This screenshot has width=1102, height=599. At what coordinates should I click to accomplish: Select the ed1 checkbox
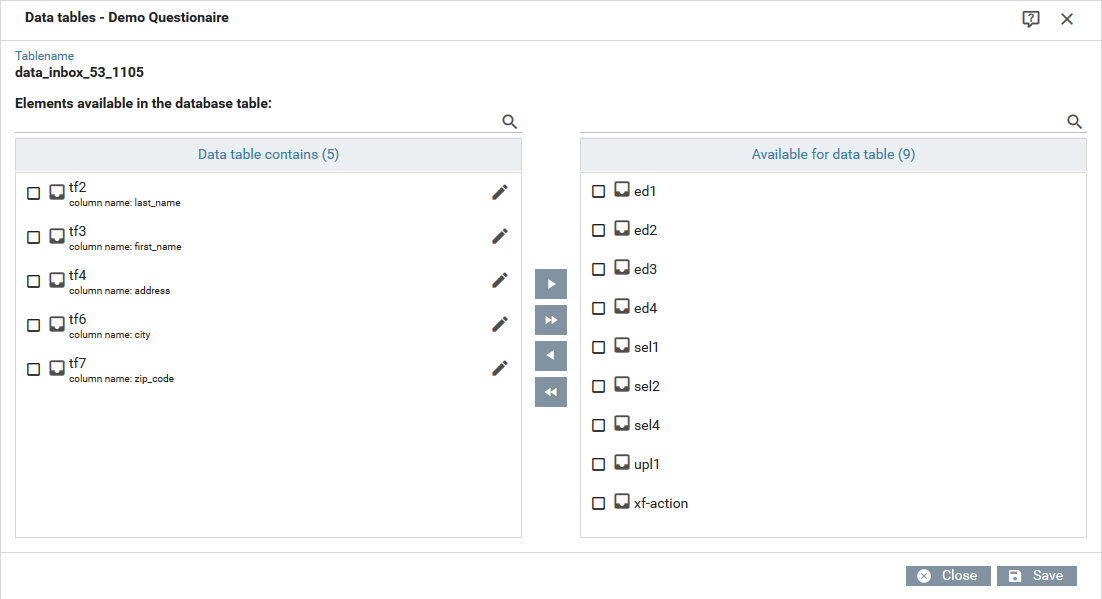(599, 191)
